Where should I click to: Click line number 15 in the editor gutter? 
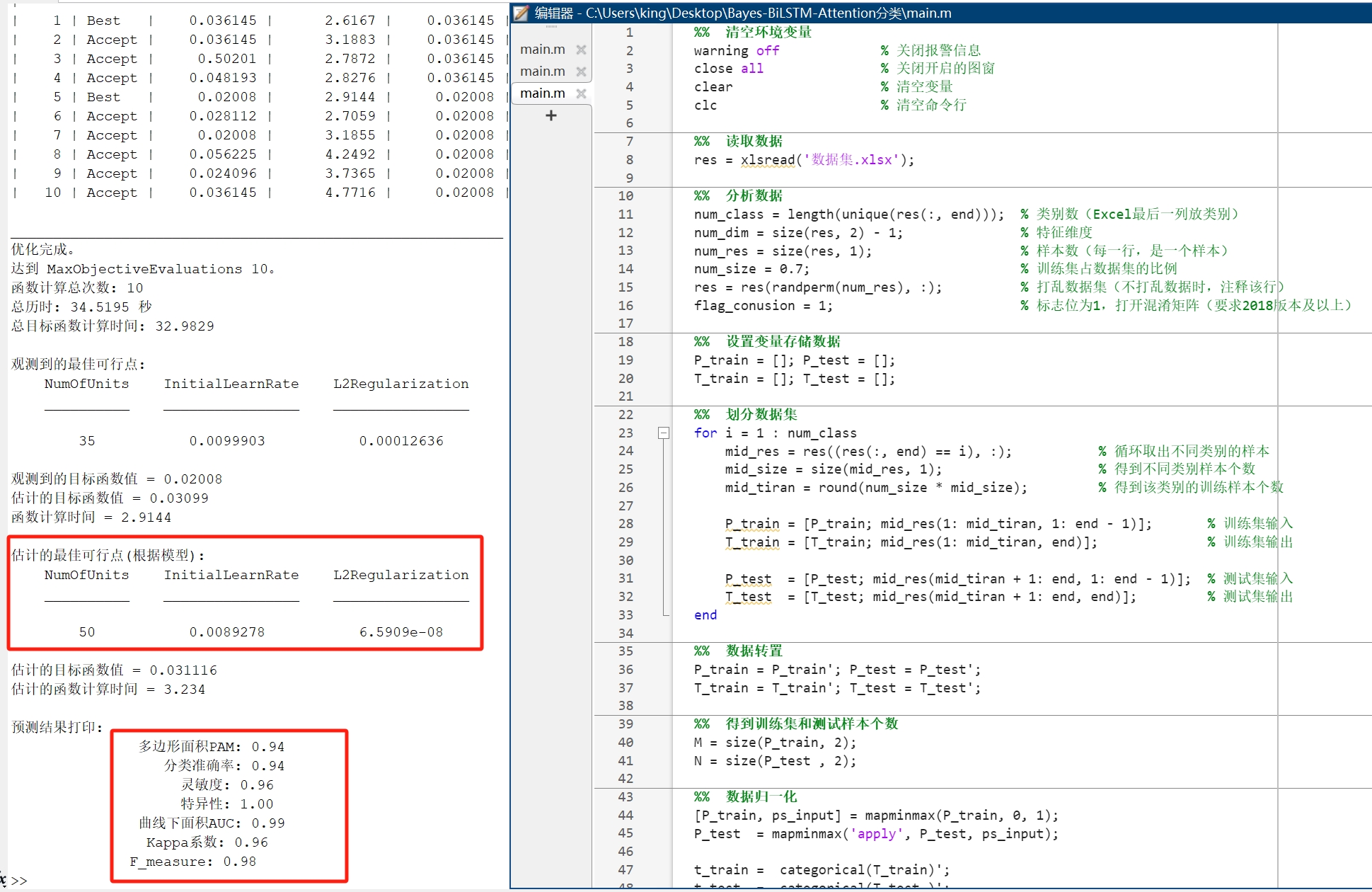click(626, 287)
